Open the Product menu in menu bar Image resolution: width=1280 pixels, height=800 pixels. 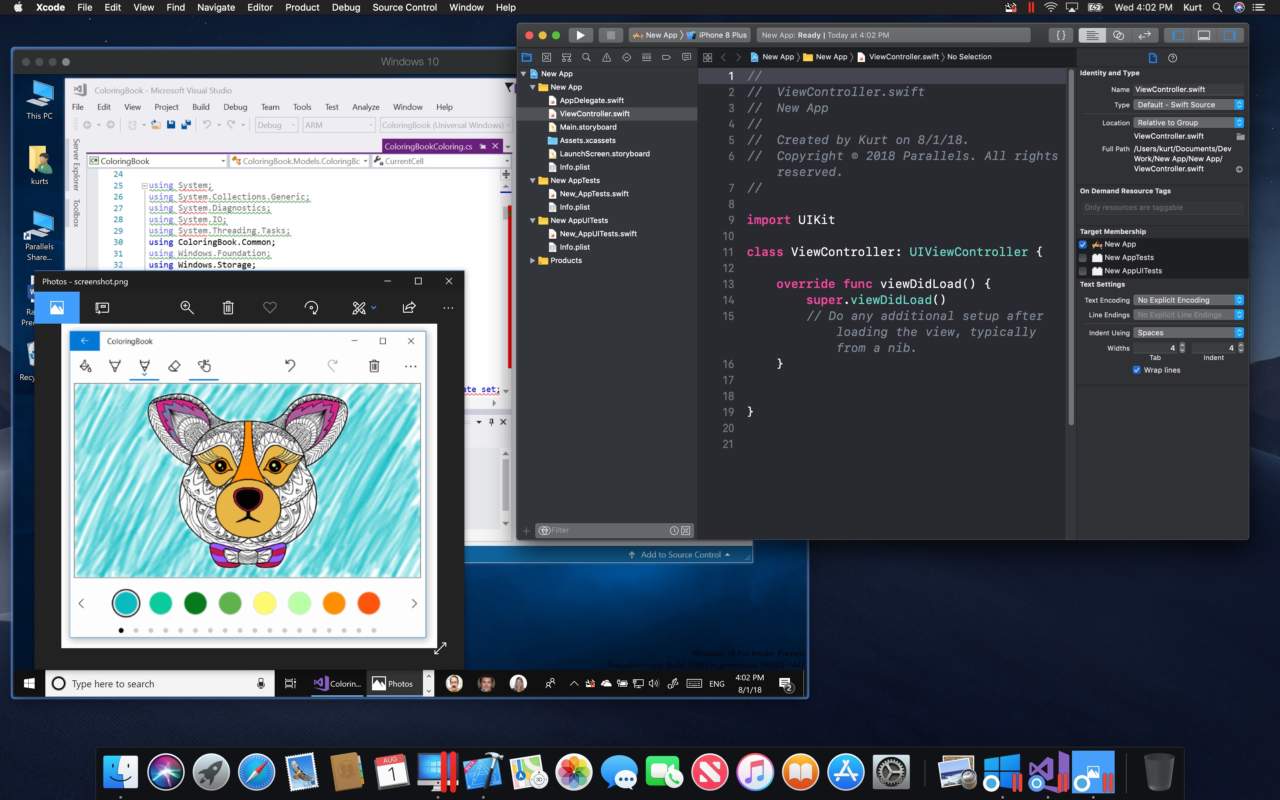click(x=302, y=7)
